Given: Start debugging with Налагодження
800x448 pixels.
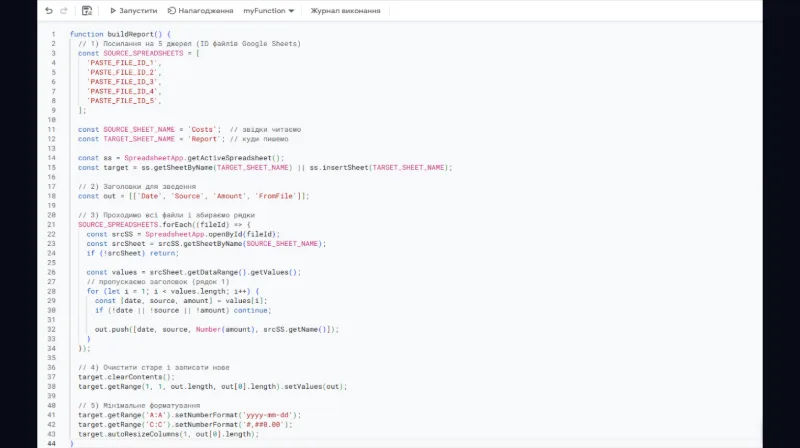Looking at the screenshot, I should [x=201, y=11].
